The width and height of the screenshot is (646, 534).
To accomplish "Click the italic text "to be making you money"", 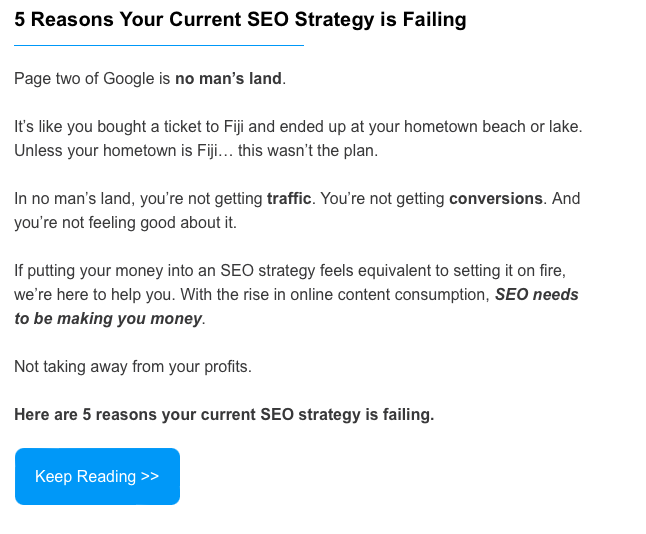I will [x=108, y=318].
